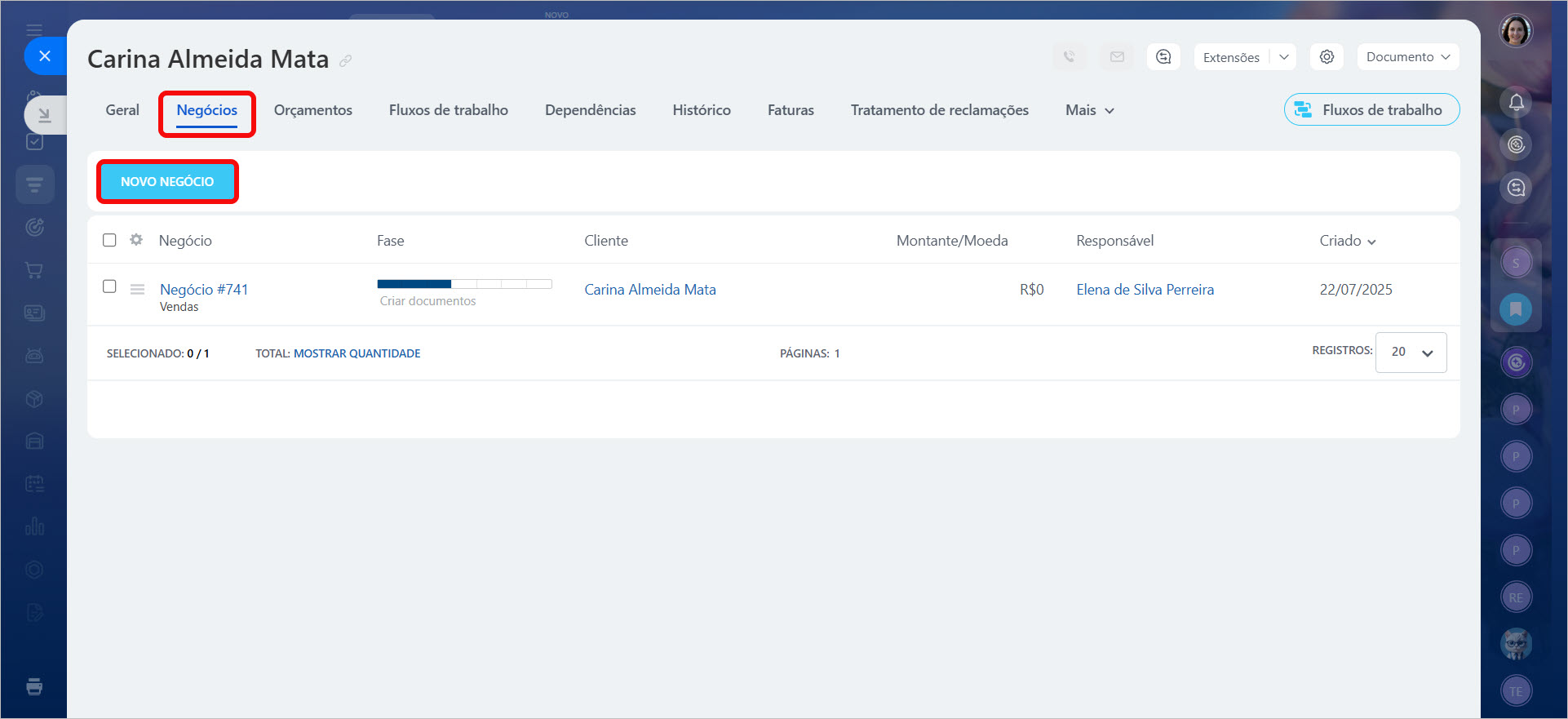Open the Histórico tab

(x=702, y=110)
